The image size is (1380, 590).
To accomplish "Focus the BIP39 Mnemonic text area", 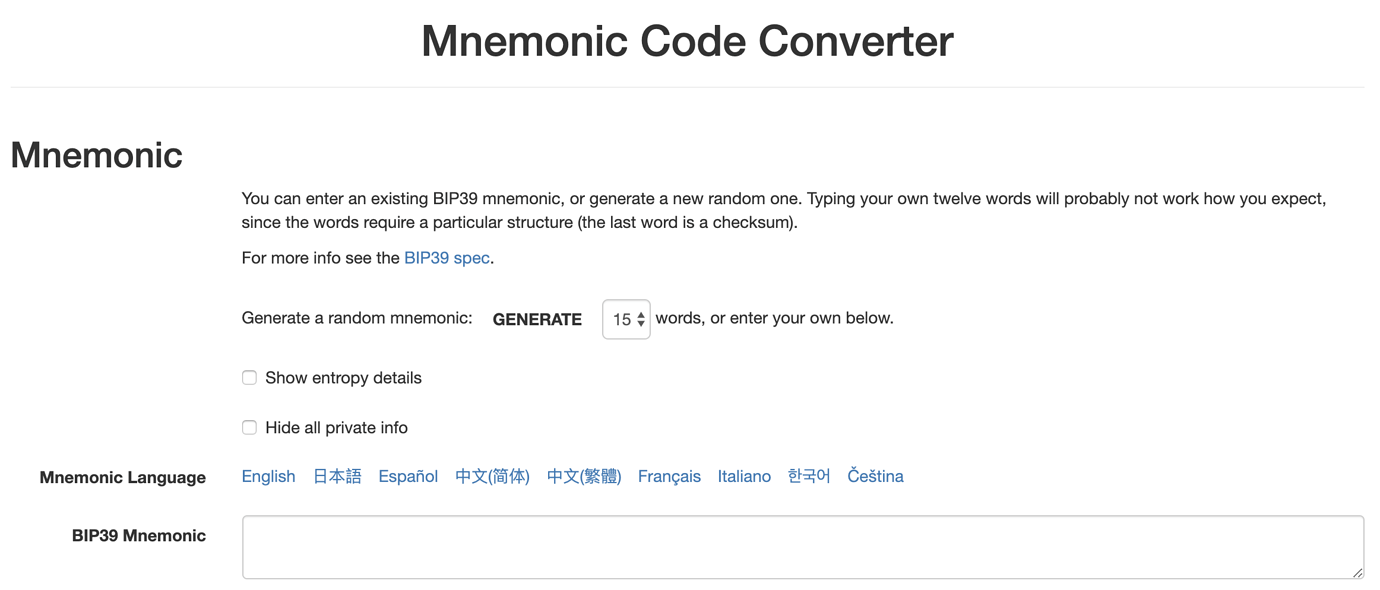I will coord(803,547).
